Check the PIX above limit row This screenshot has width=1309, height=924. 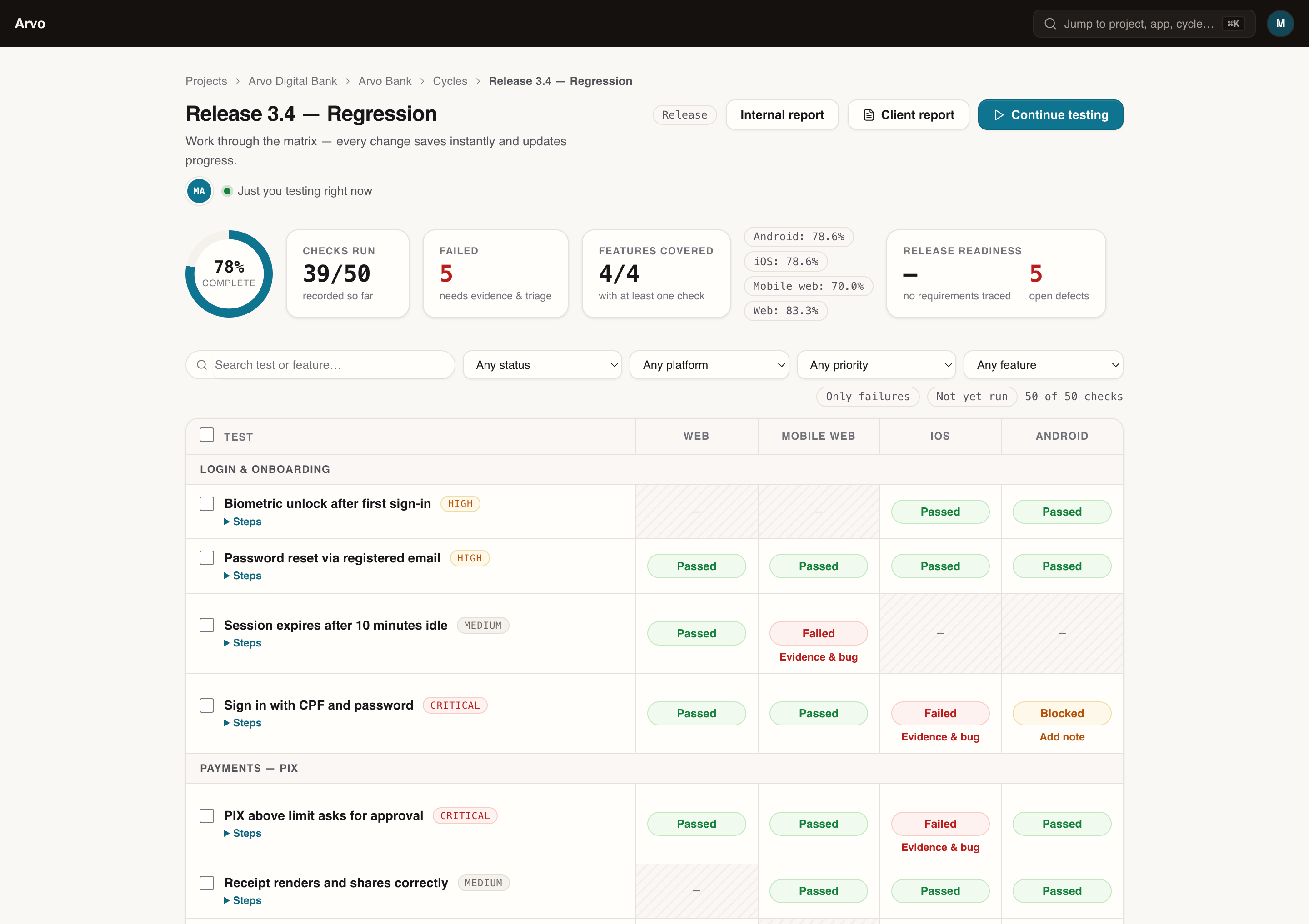click(207, 816)
